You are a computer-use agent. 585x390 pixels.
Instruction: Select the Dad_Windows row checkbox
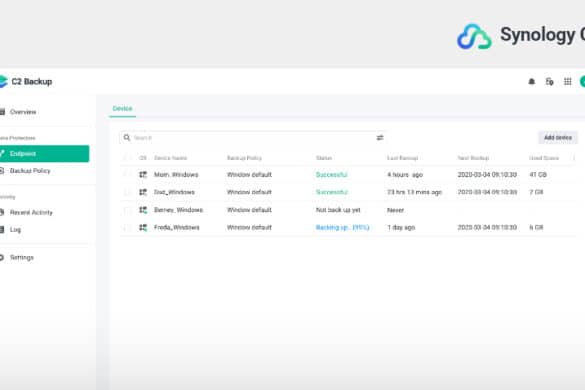click(127, 192)
